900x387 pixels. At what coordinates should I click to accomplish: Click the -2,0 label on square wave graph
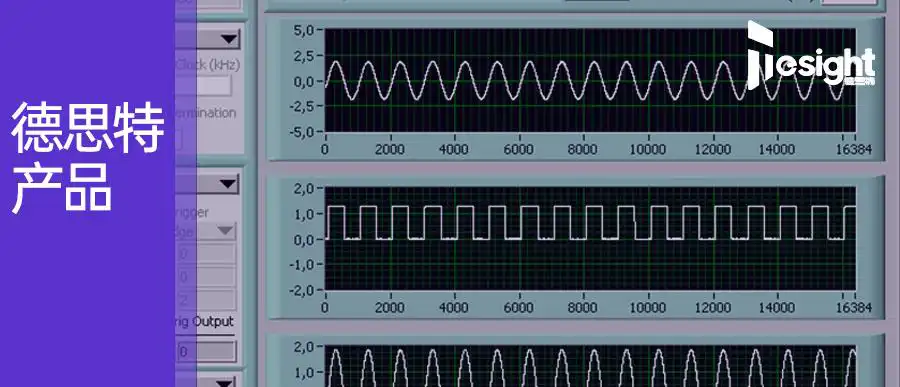[x=302, y=291]
